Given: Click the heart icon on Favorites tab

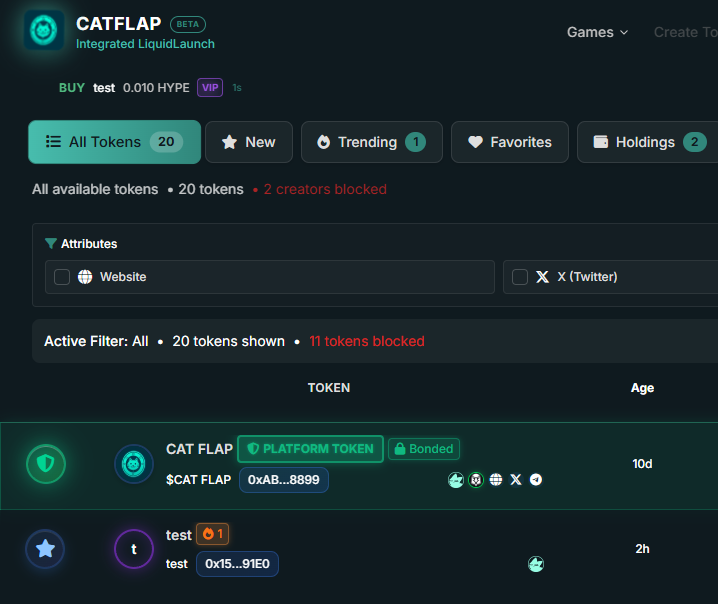Looking at the screenshot, I should 475,142.
